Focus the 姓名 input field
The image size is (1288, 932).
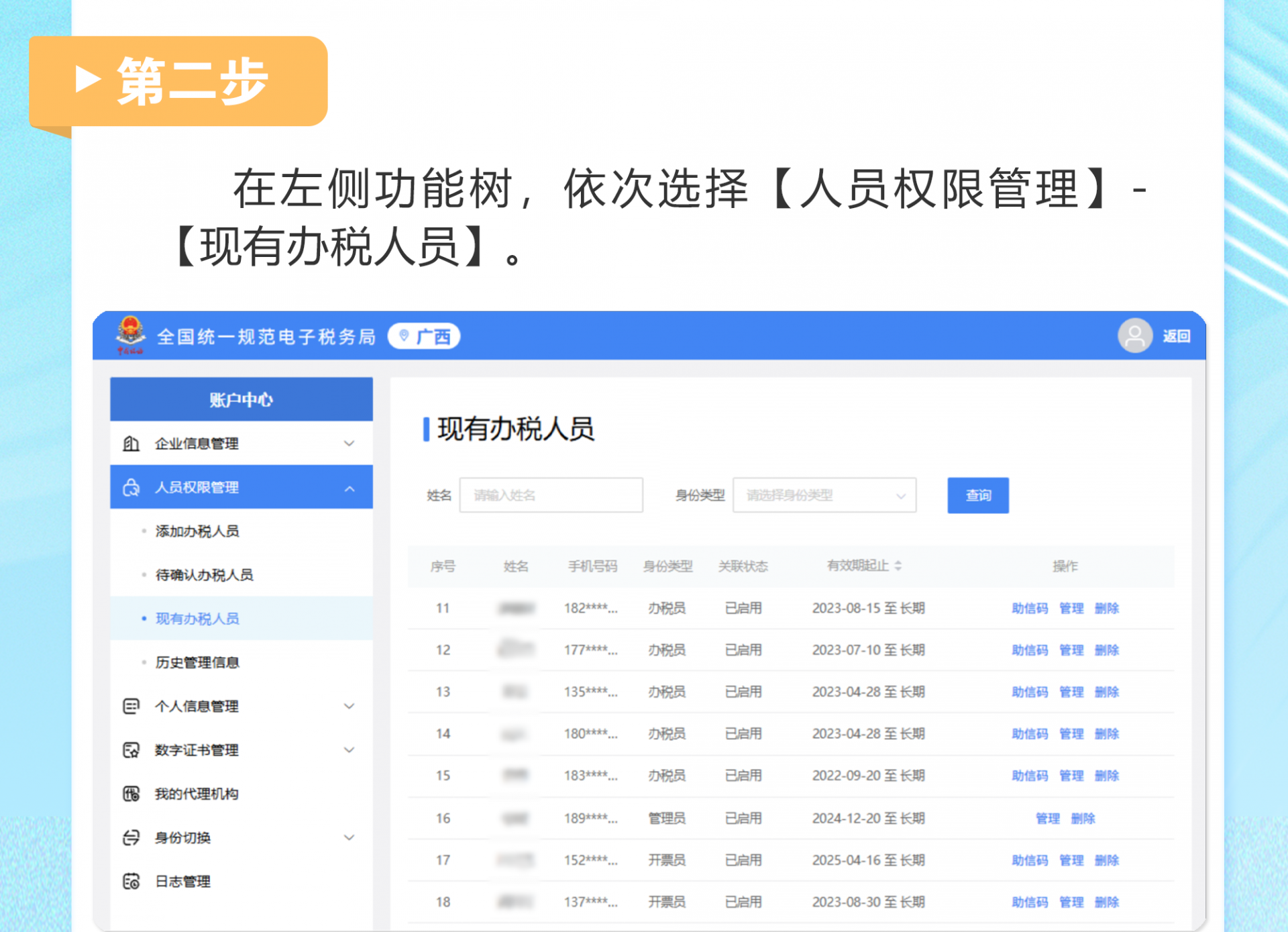click(551, 495)
